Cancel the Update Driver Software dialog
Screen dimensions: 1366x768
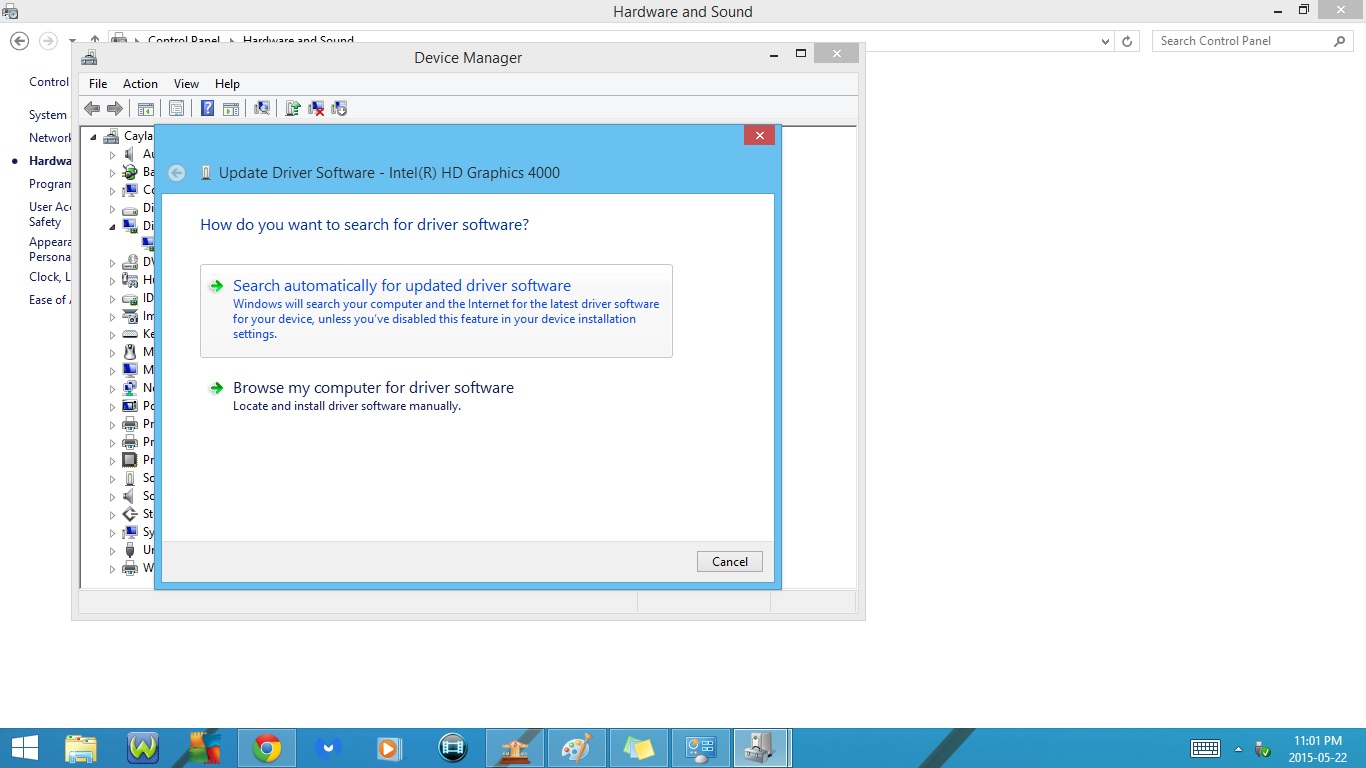(730, 562)
